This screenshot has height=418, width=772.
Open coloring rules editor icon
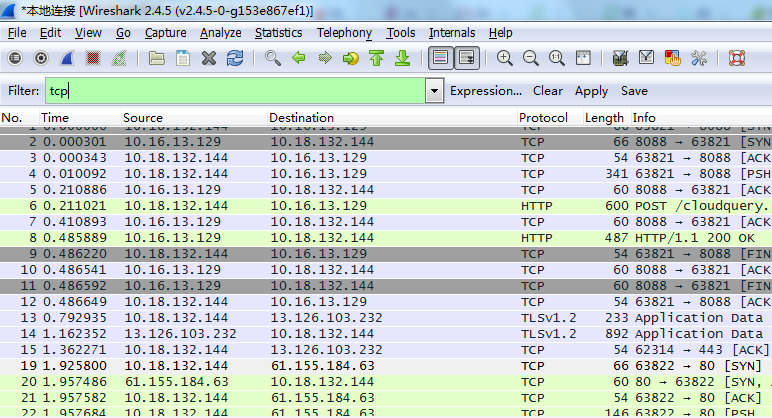click(x=673, y=58)
